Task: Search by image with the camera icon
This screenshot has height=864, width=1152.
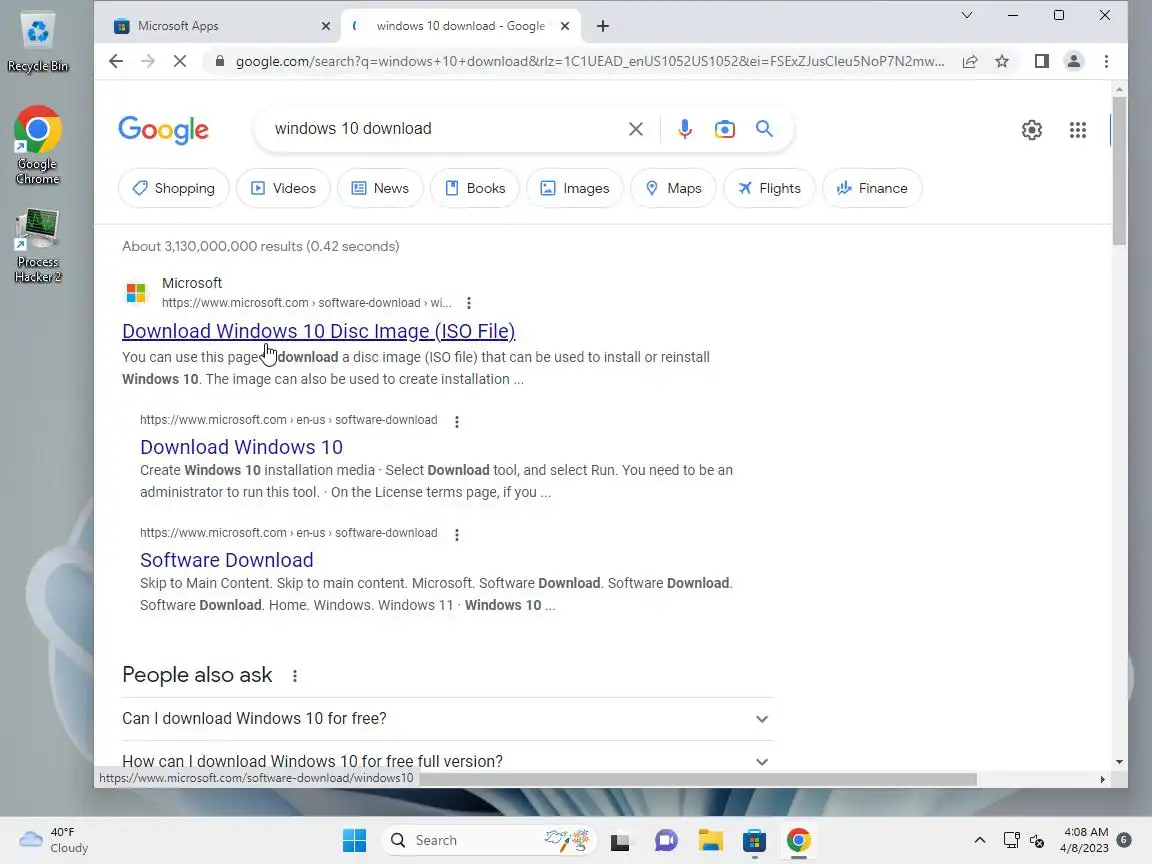Action: click(x=724, y=129)
